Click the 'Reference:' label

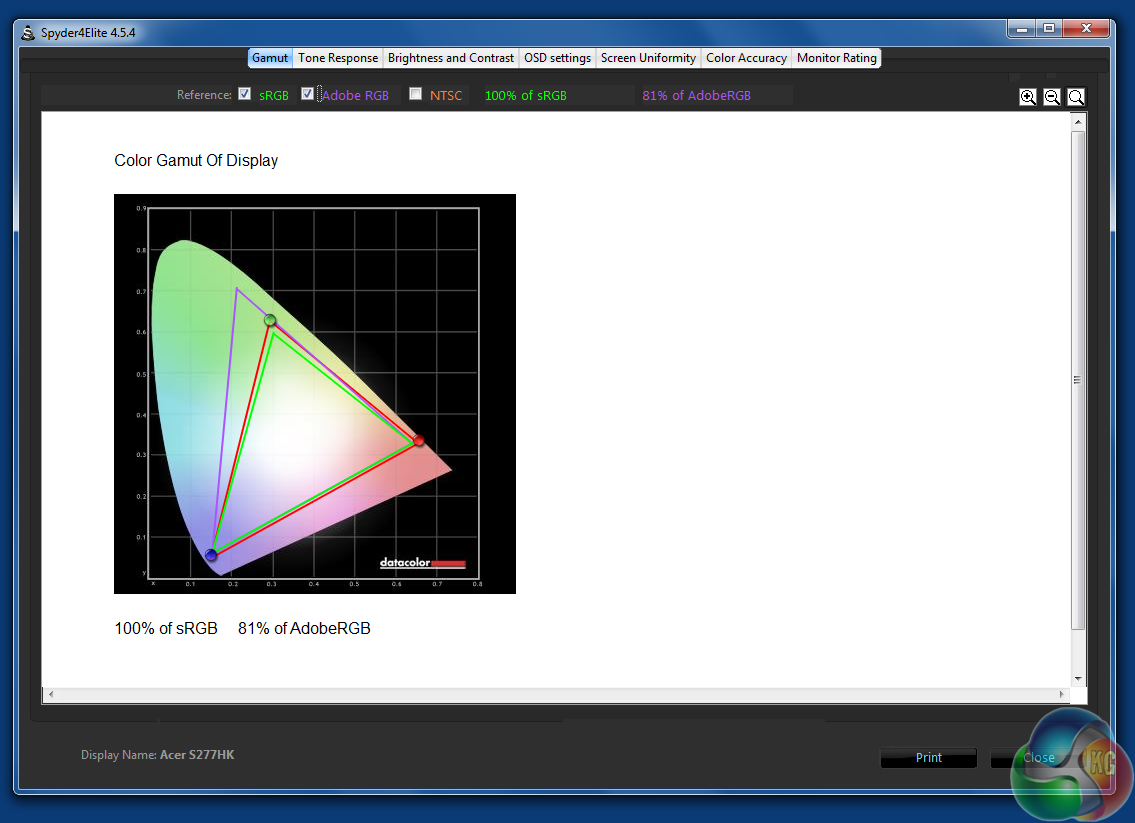[x=204, y=95]
